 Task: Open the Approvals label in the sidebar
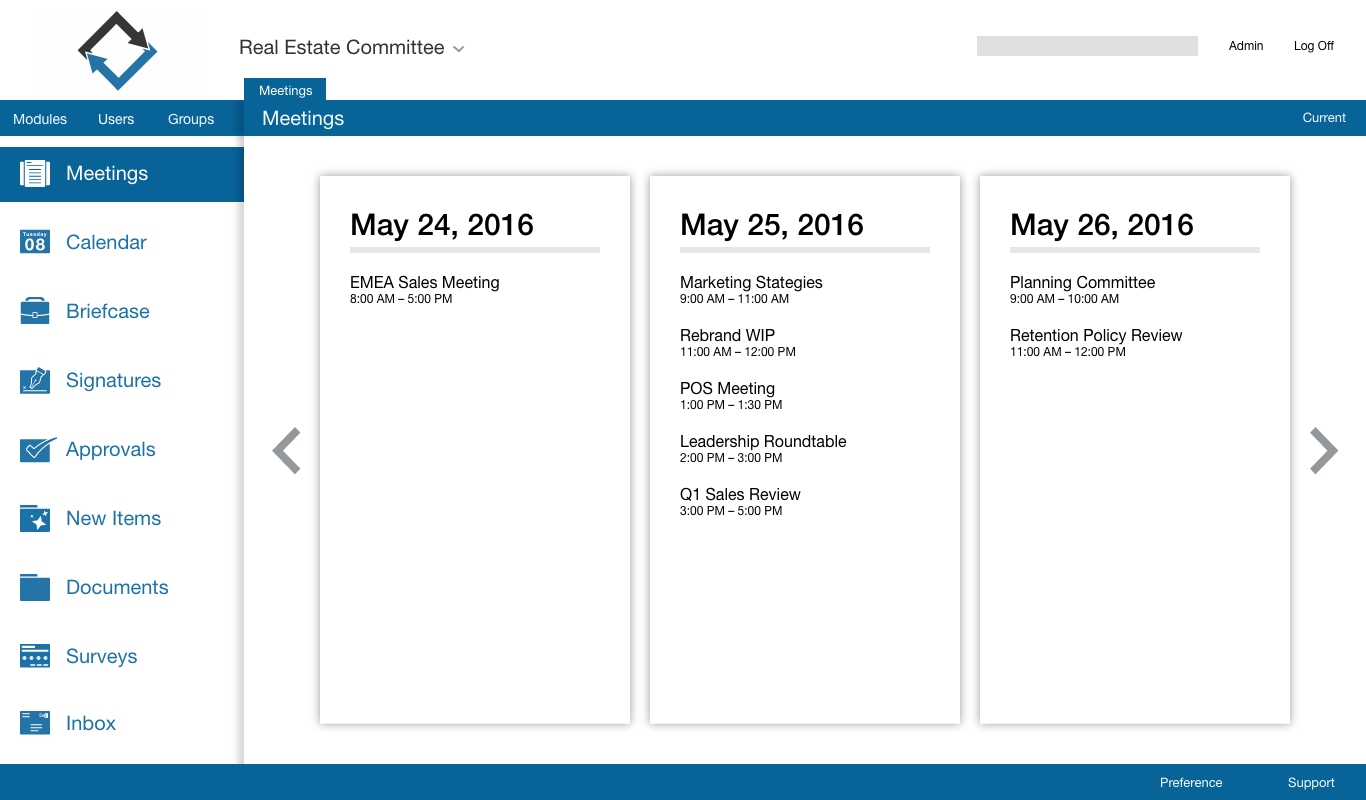click(x=111, y=449)
